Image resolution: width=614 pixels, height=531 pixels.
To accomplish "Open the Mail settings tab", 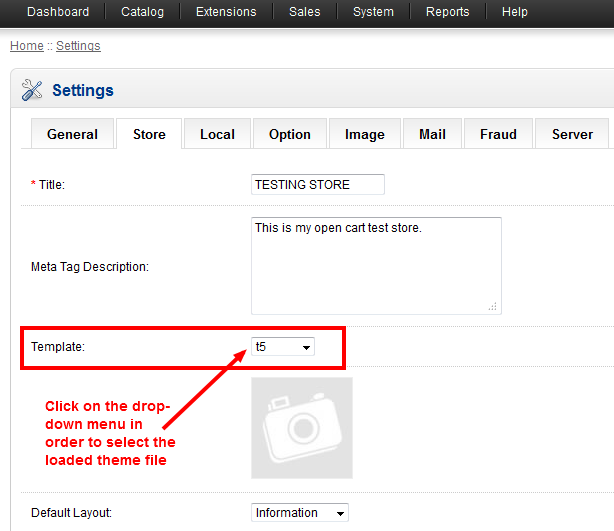I will click(x=432, y=134).
